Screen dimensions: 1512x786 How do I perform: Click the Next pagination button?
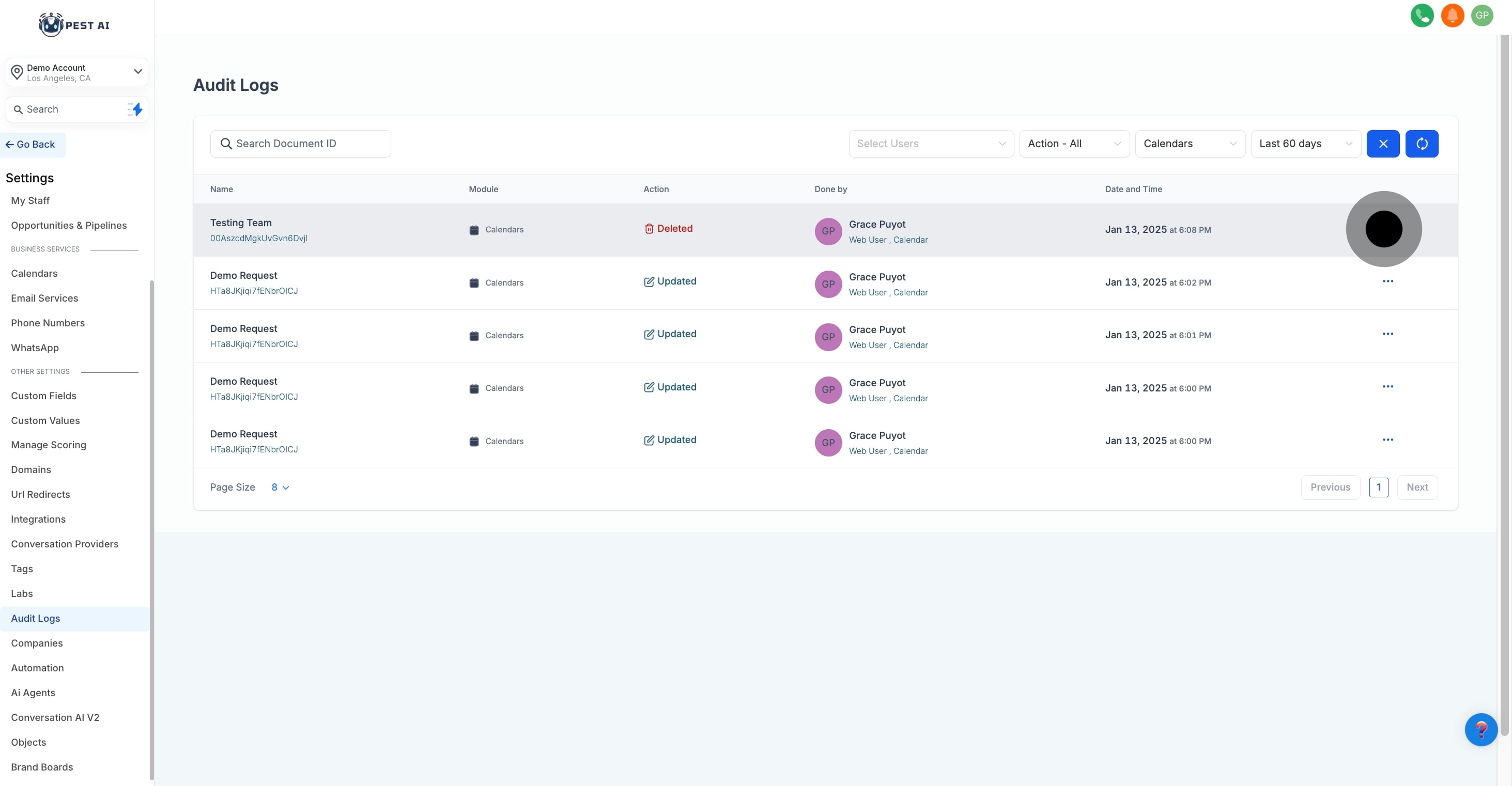tap(1417, 488)
